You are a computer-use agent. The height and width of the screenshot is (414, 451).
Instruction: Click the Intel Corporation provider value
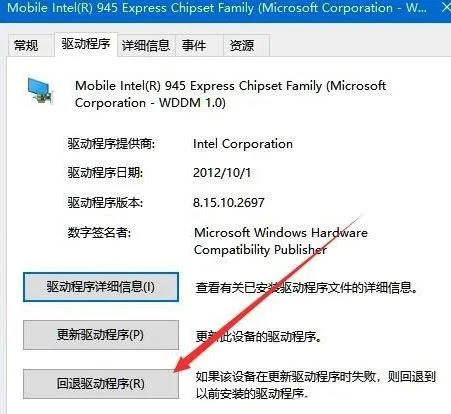(x=243, y=144)
